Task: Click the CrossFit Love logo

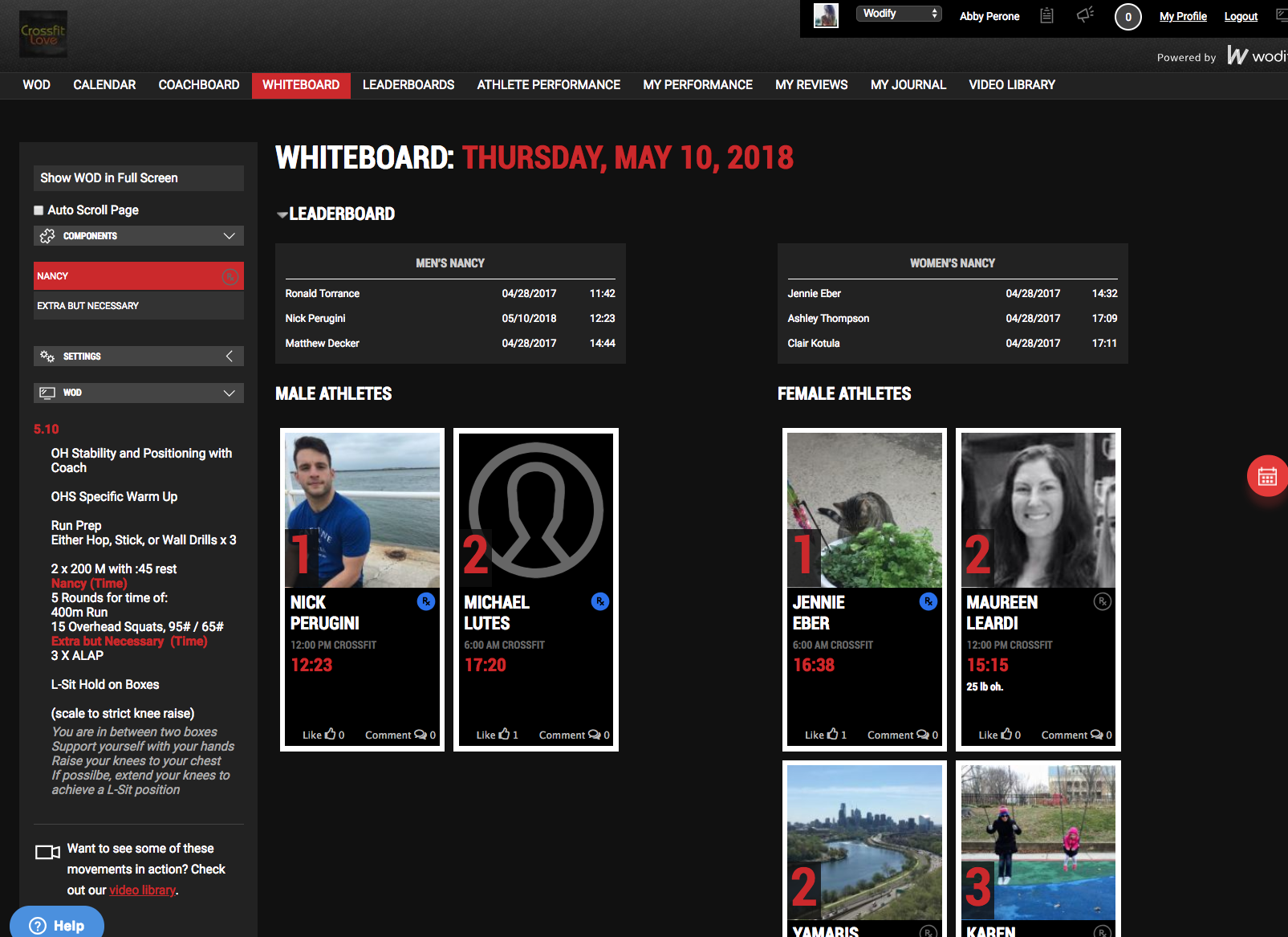Action: 43,34
